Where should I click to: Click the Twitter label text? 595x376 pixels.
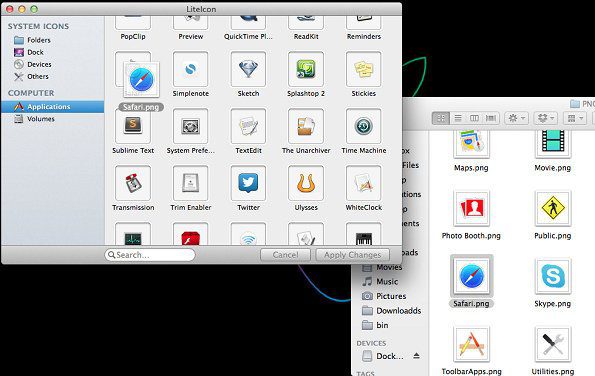pyautogui.click(x=248, y=208)
